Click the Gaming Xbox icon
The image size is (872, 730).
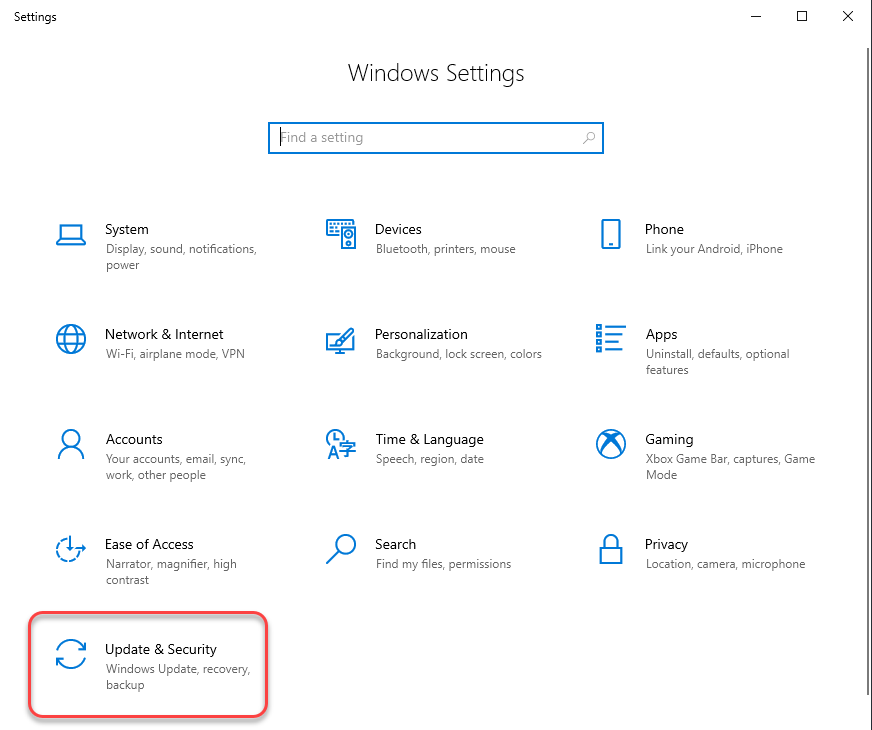611,444
